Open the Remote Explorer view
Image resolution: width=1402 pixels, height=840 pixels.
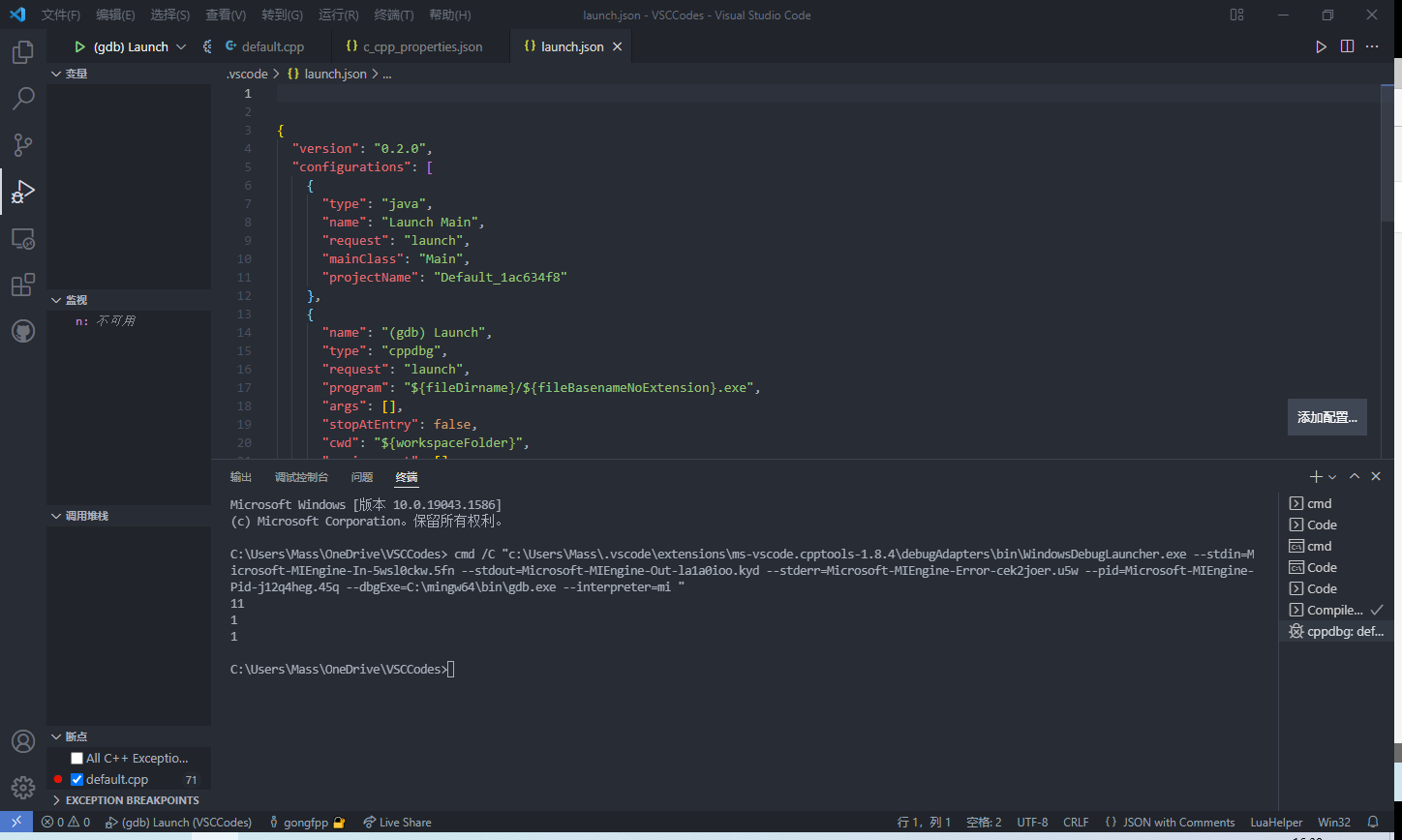pos(23,238)
